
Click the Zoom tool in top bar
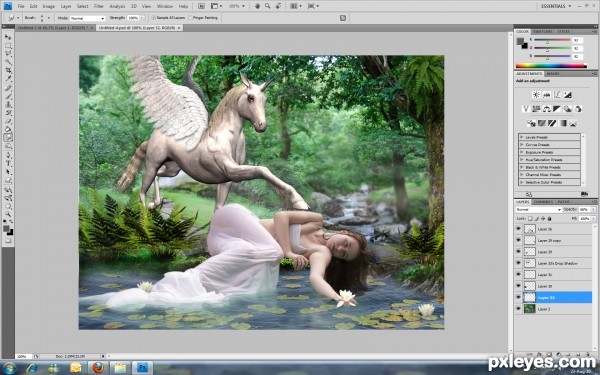(267, 6)
